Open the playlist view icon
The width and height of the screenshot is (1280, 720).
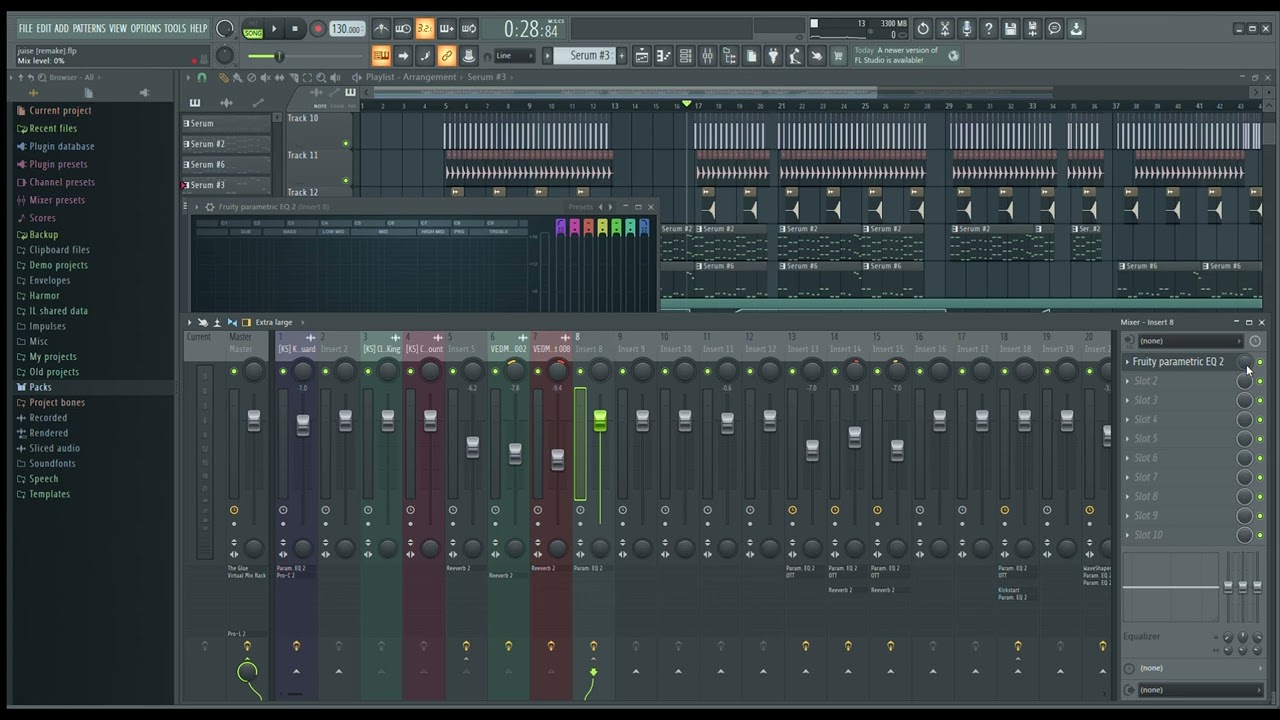[641, 56]
